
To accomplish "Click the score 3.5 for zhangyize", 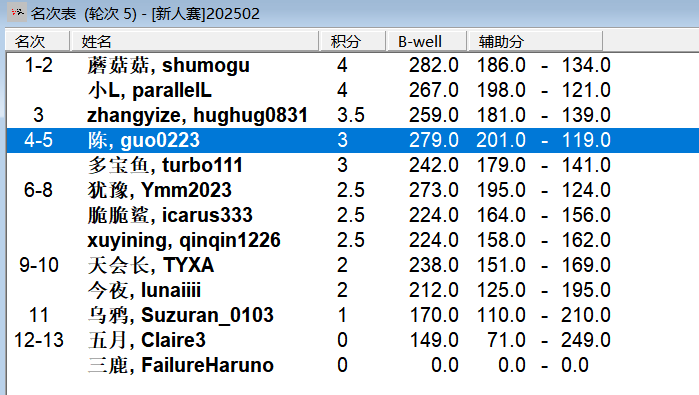I will pos(351,115).
